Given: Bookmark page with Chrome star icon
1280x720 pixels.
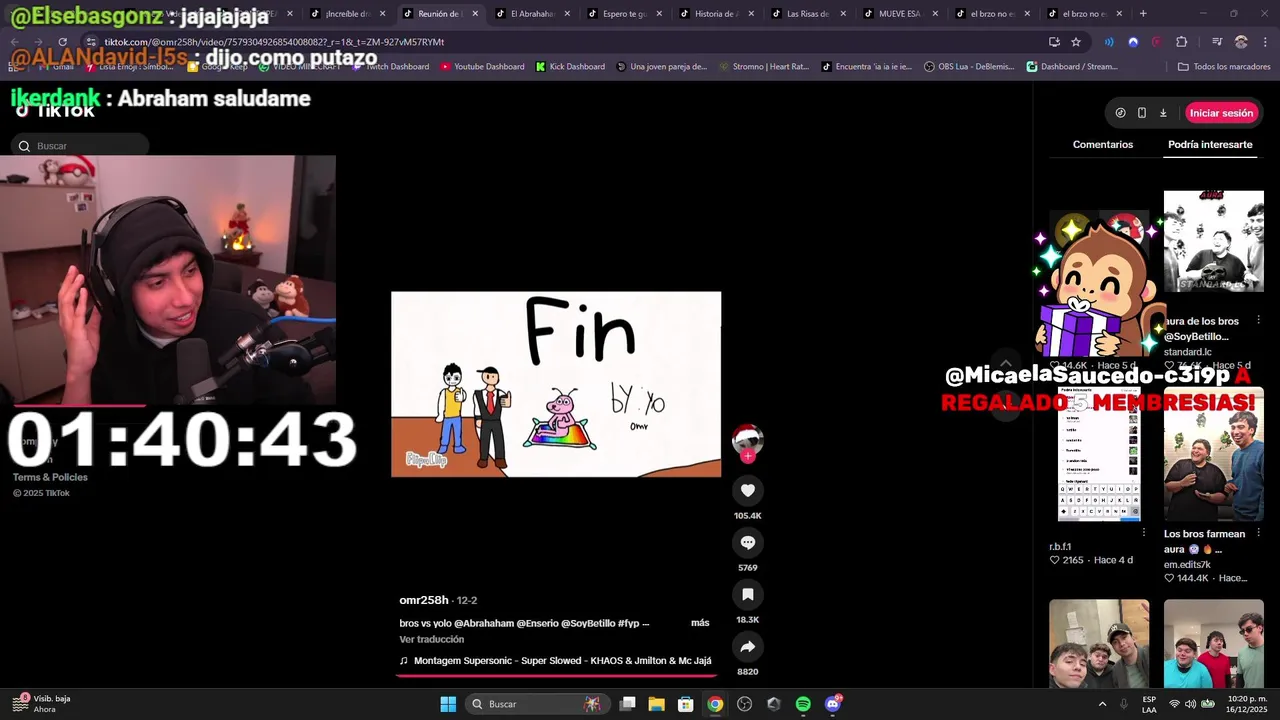Looking at the screenshot, I should click(1076, 42).
